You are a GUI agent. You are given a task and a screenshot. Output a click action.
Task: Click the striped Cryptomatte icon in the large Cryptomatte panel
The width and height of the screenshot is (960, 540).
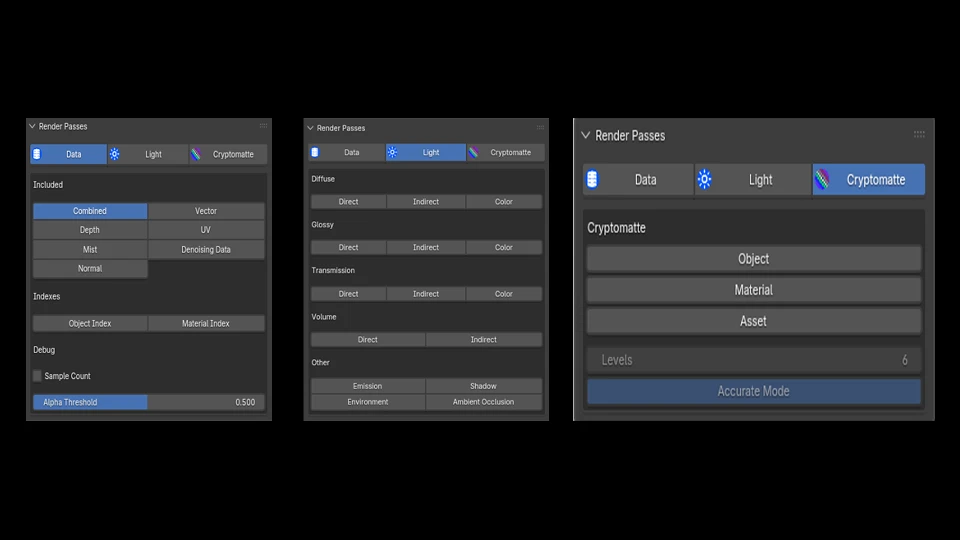click(x=822, y=179)
